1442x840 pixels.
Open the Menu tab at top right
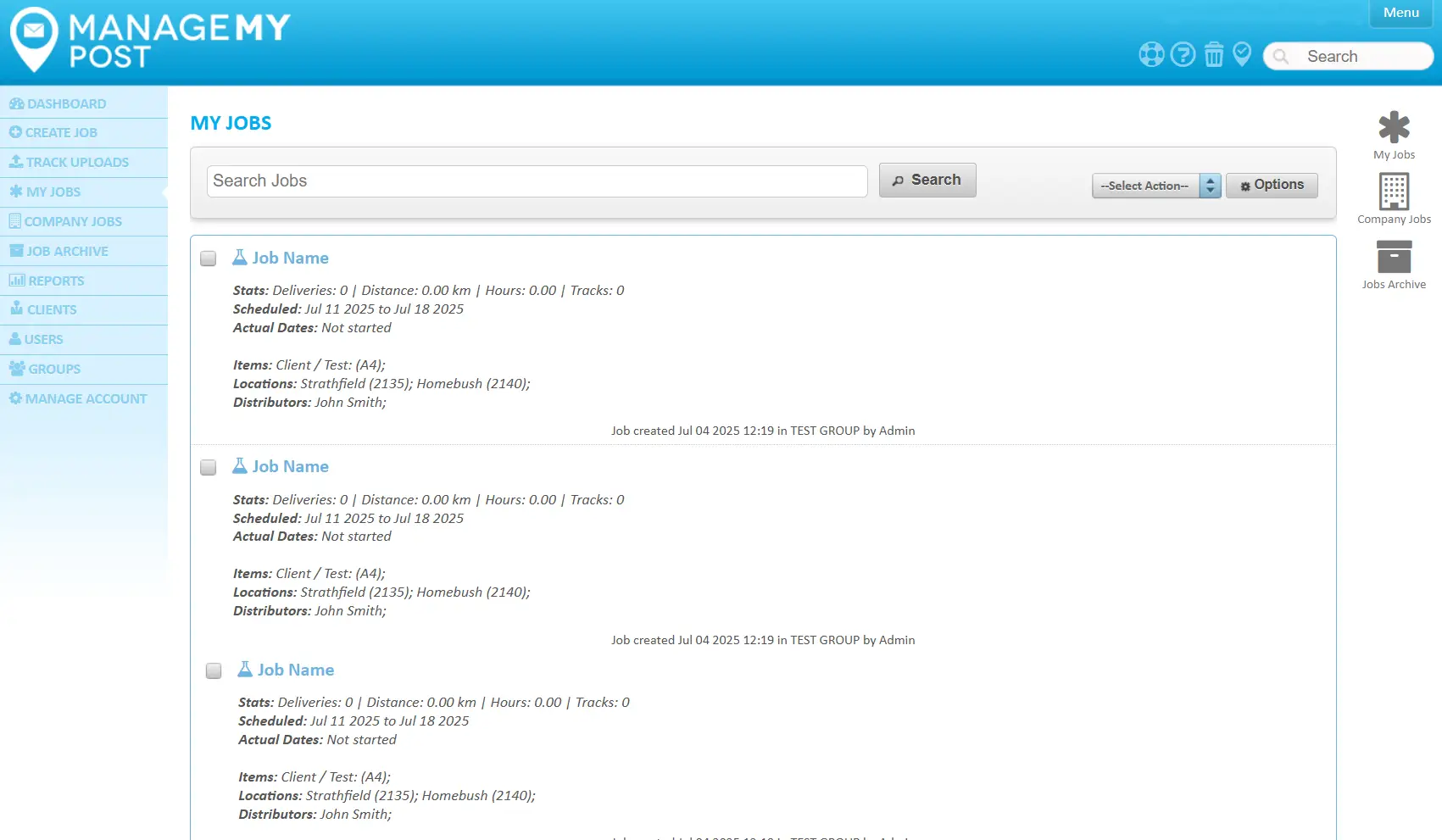tap(1400, 13)
